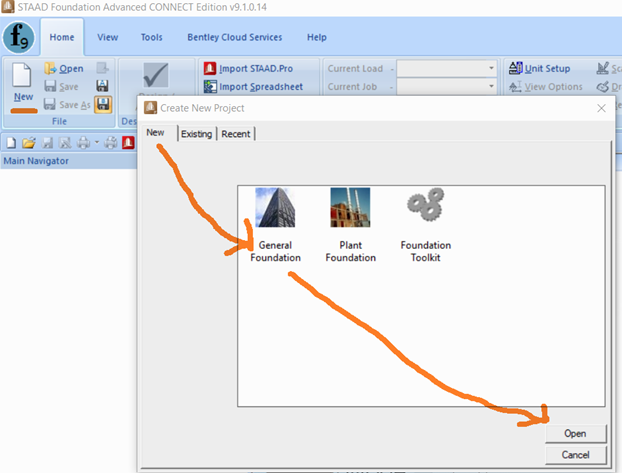Click the Cancel button in dialog

point(576,455)
